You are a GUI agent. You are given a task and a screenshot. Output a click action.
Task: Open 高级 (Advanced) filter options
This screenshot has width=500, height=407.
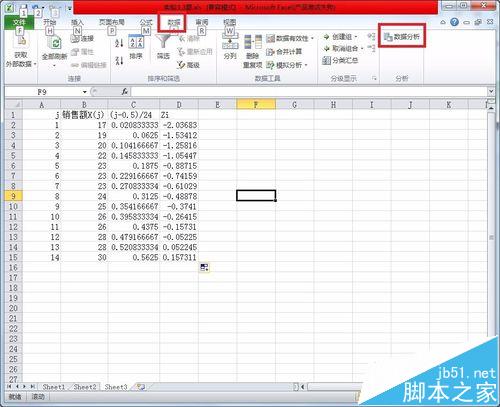point(189,65)
